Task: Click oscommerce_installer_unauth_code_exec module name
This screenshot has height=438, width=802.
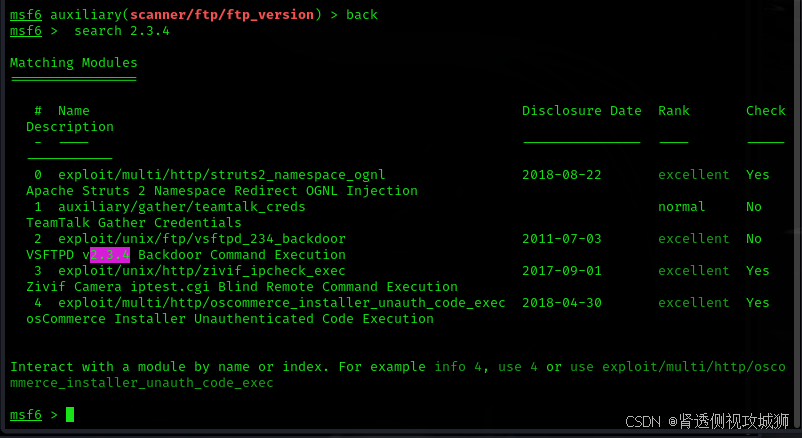Action: click(x=282, y=303)
